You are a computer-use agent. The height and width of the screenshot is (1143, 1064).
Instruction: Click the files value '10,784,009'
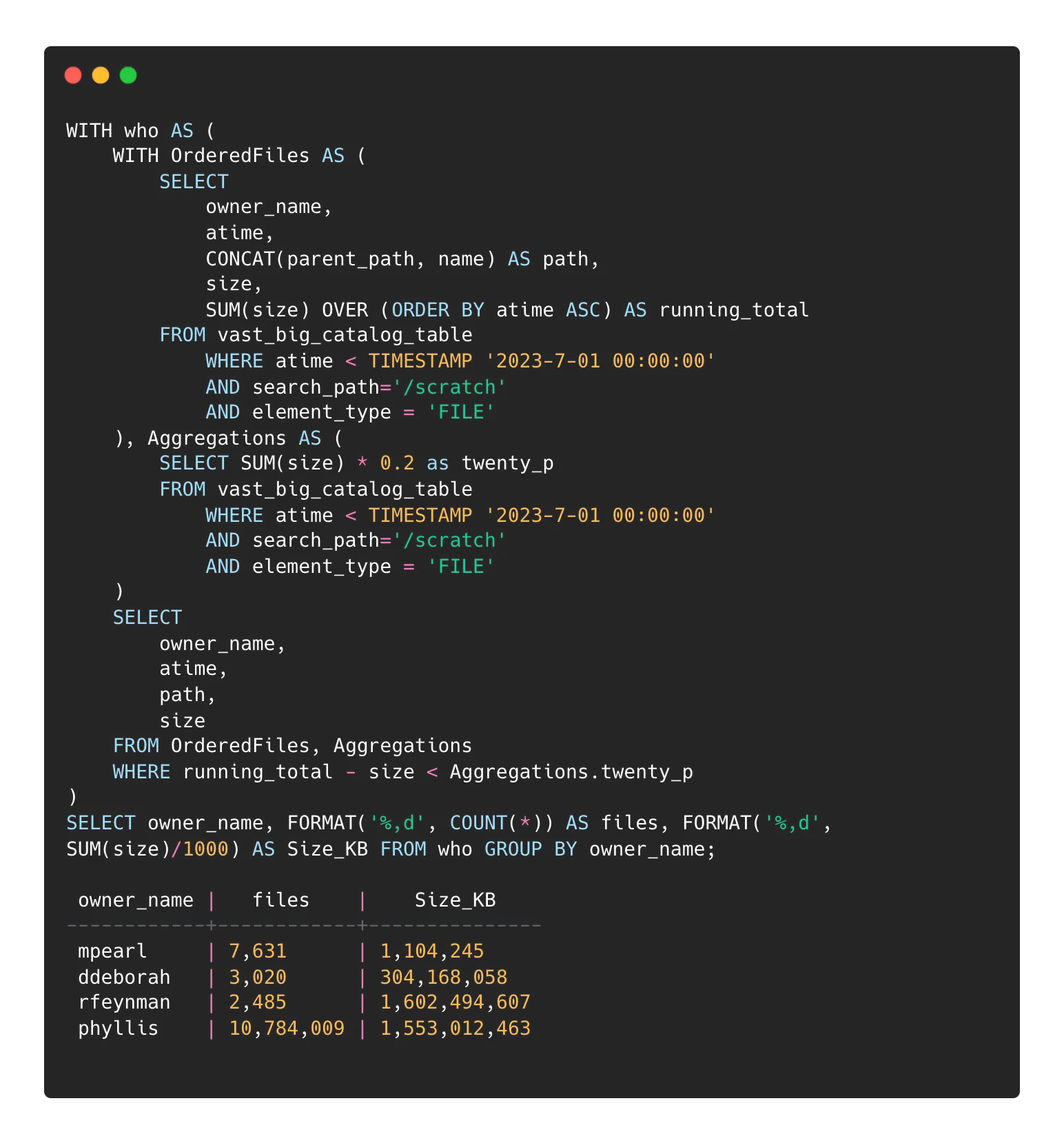tap(287, 1029)
